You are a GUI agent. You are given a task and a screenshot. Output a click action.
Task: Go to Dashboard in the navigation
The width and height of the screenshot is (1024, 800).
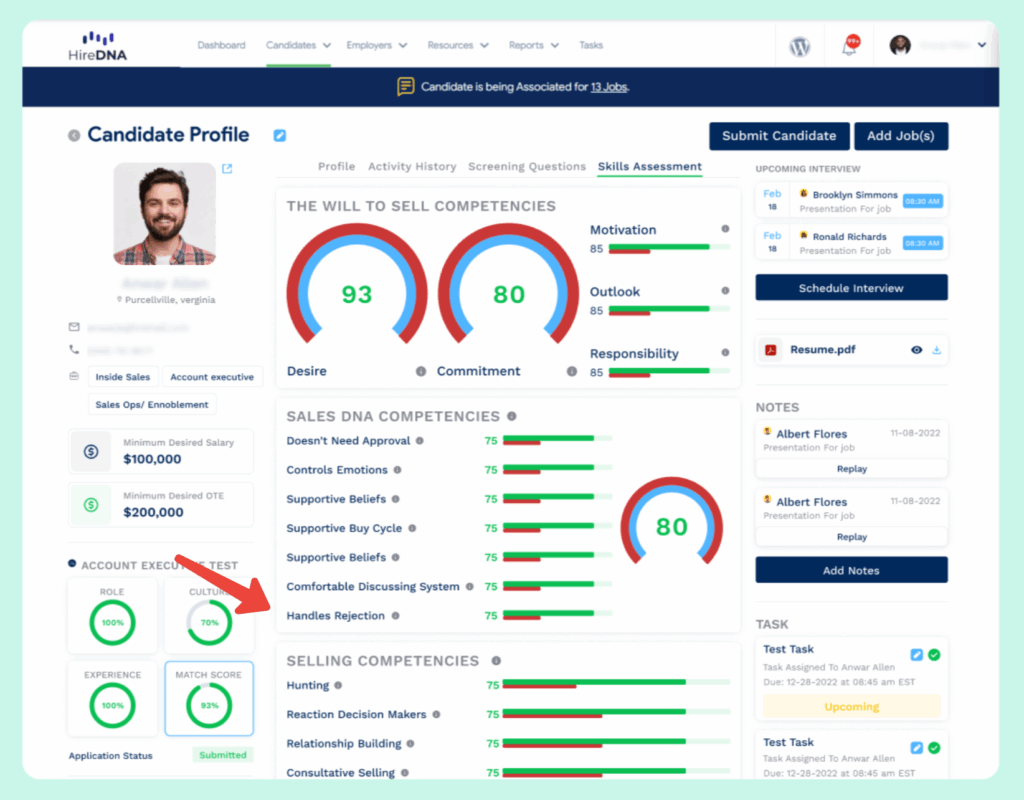(x=221, y=45)
